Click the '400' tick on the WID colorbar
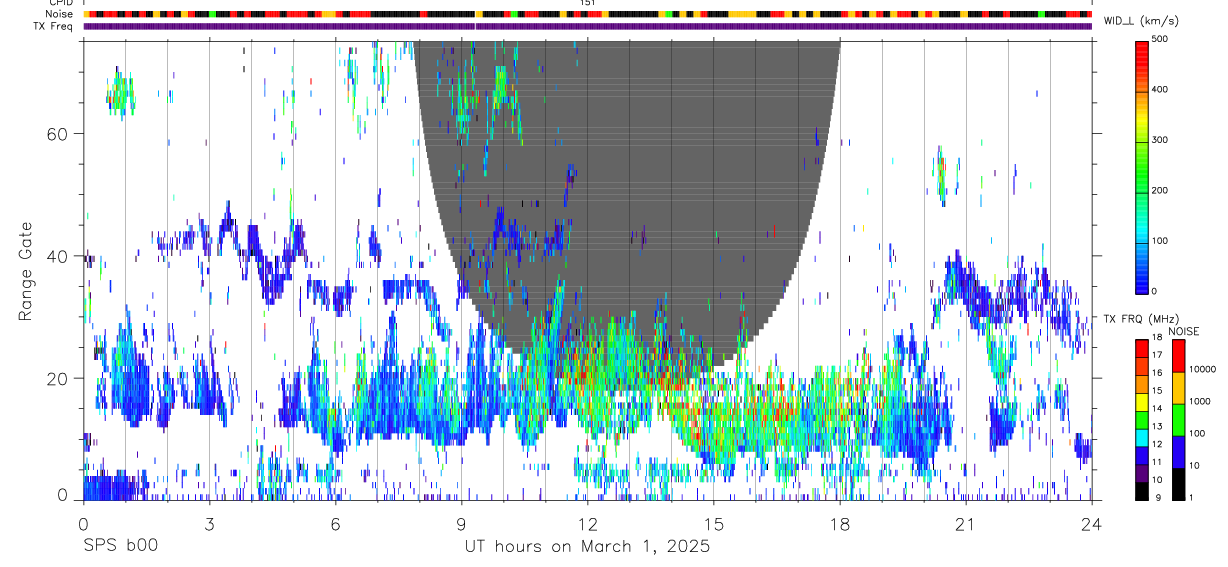The image size is (1228, 567). pyautogui.click(x=1160, y=89)
